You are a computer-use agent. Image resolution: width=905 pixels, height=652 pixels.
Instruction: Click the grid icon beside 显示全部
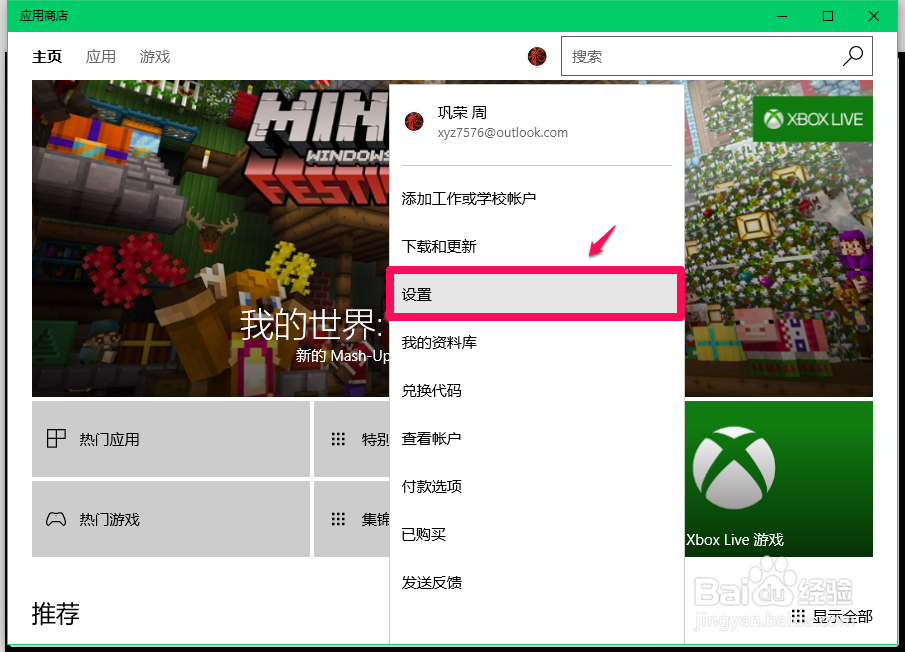798,616
